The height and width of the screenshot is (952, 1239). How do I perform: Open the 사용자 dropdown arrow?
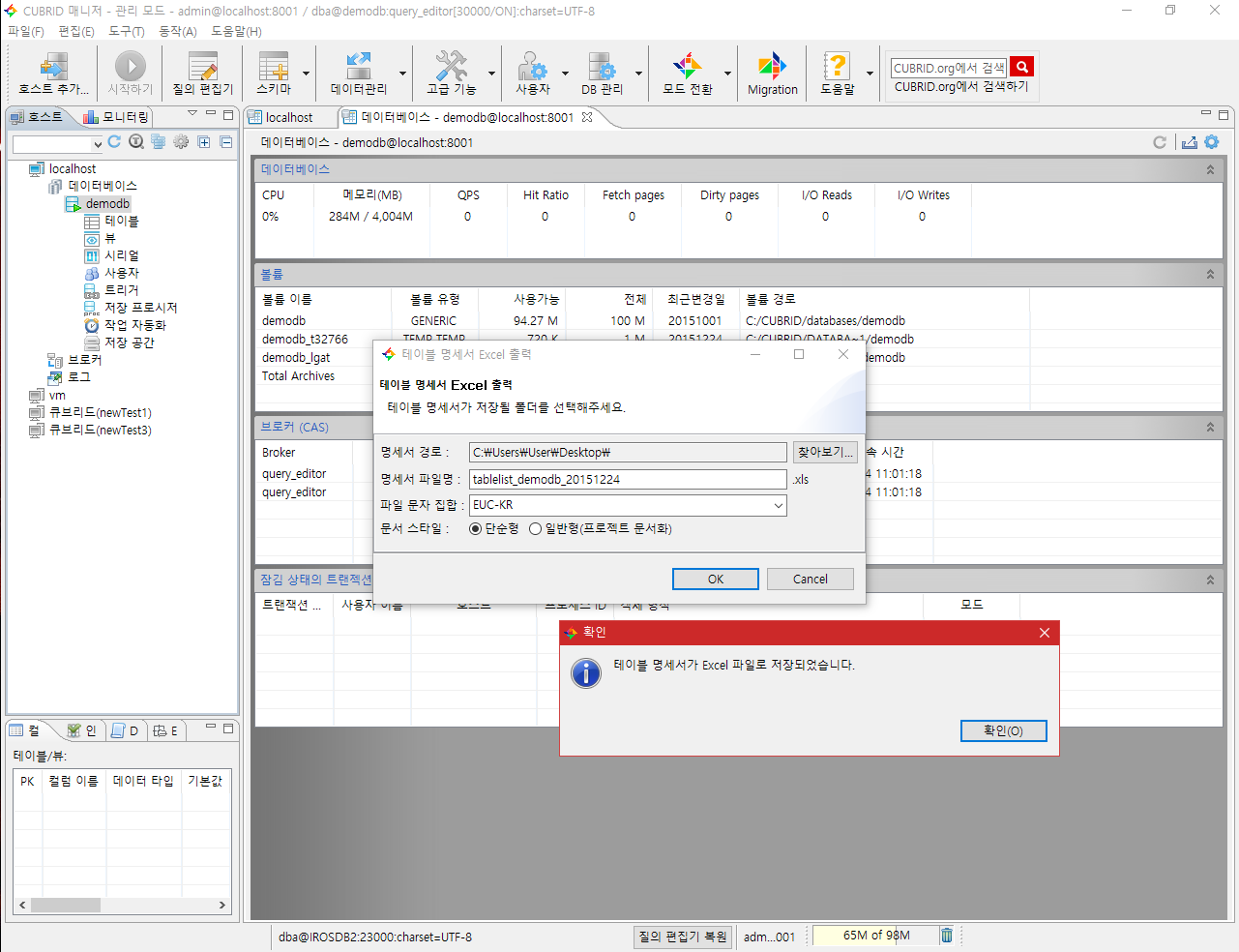tap(565, 74)
